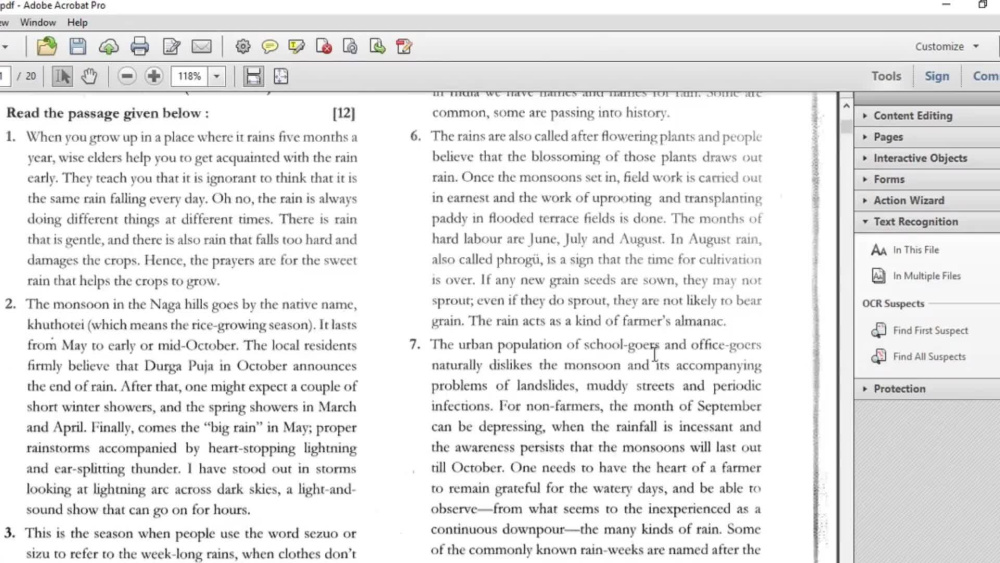Switch to the Sign pane tab

click(x=937, y=76)
